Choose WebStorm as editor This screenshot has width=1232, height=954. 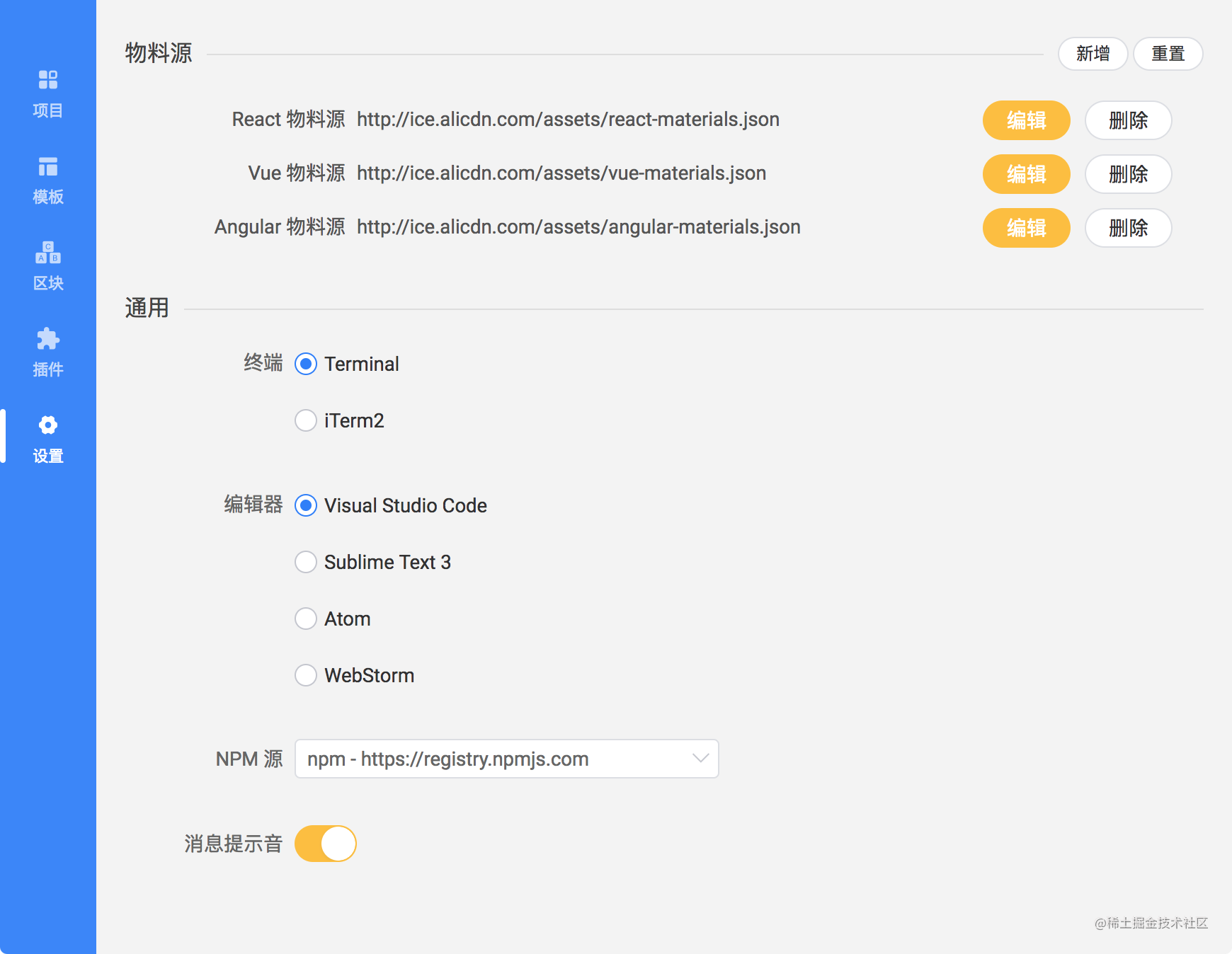pyautogui.click(x=306, y=675)
